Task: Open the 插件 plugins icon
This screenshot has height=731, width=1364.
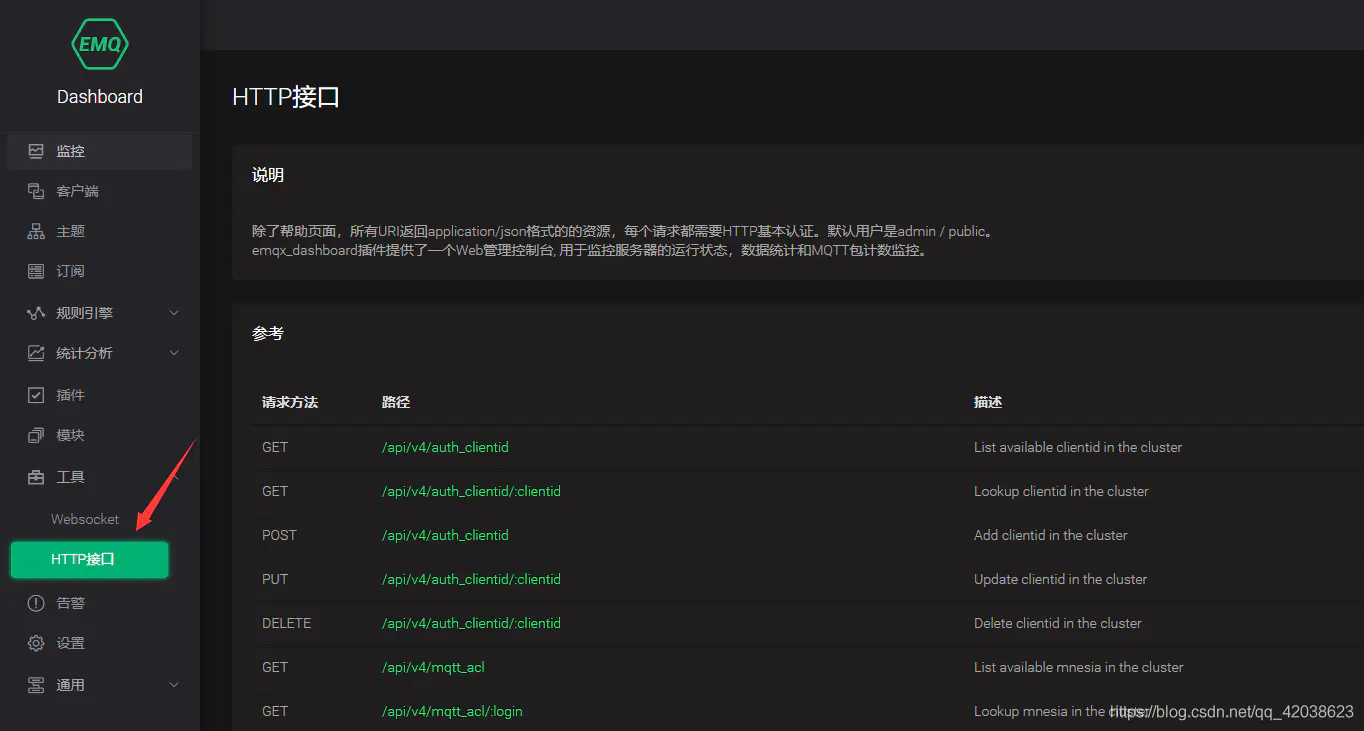Action: click(36, 395)
